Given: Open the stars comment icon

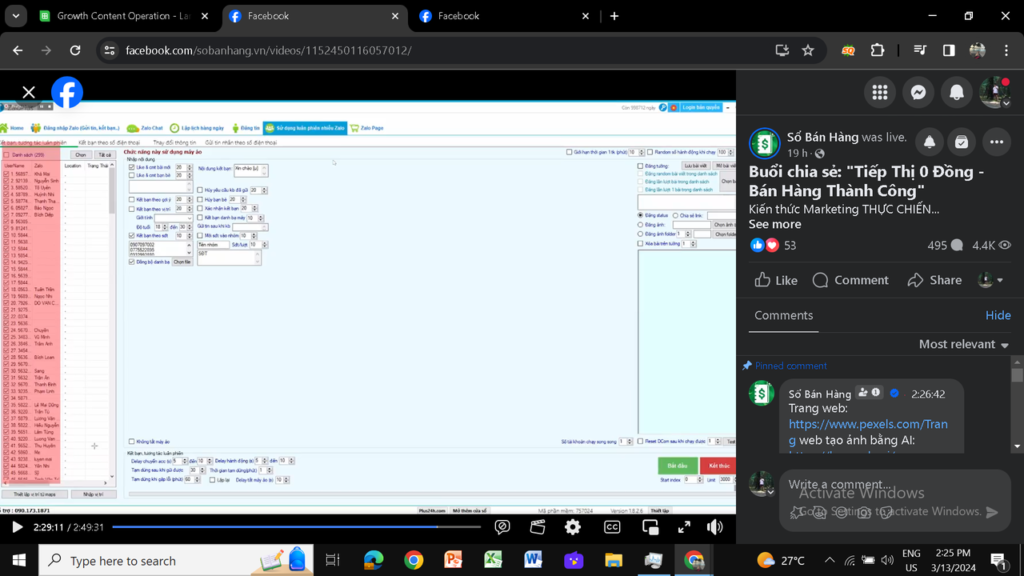Looking at the screenshot, I should pos(797,513).
